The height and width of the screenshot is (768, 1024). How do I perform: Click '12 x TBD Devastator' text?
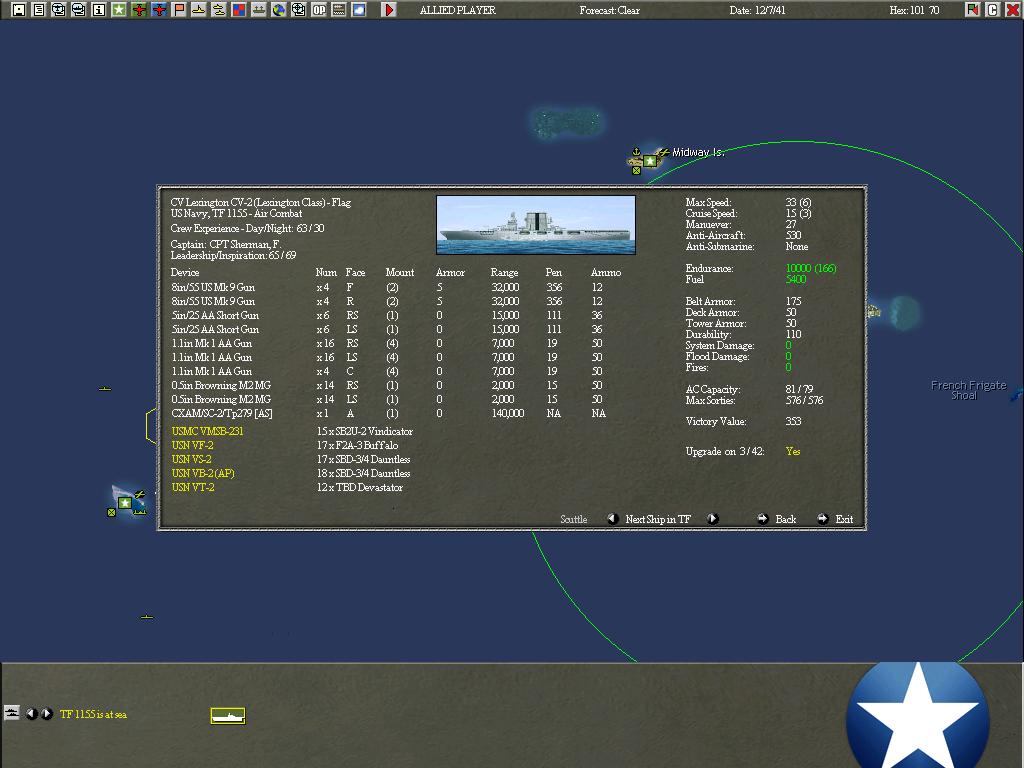(360, 487)
